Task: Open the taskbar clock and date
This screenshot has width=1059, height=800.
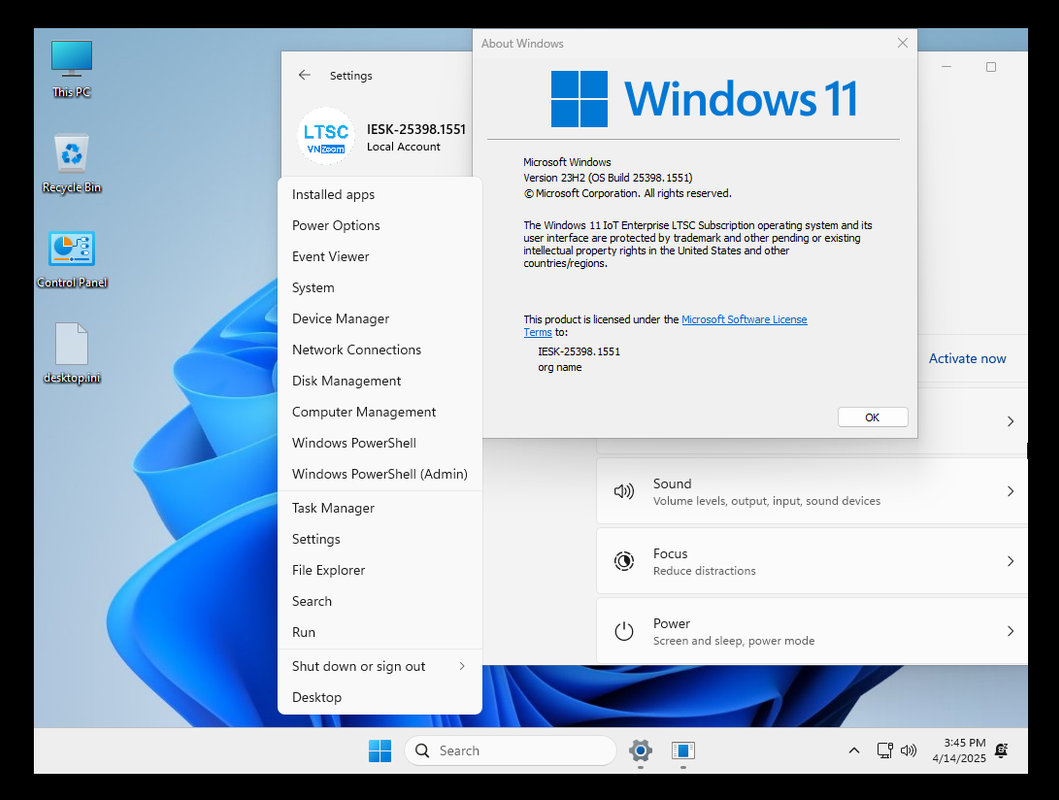Action: (959, 751)
